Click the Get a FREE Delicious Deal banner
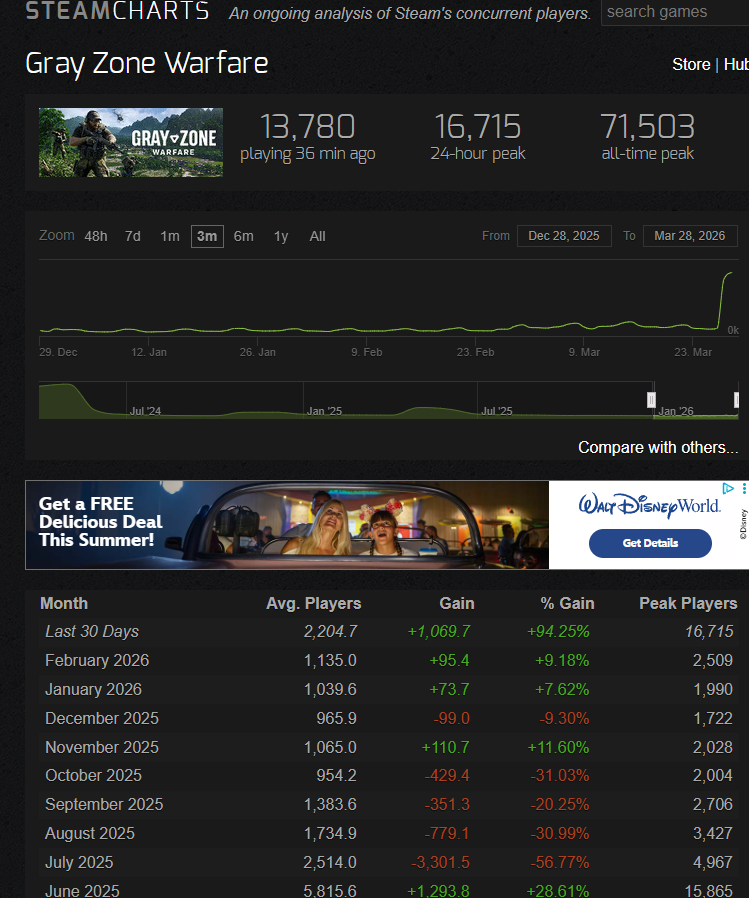749x898 pixels. 287,525
